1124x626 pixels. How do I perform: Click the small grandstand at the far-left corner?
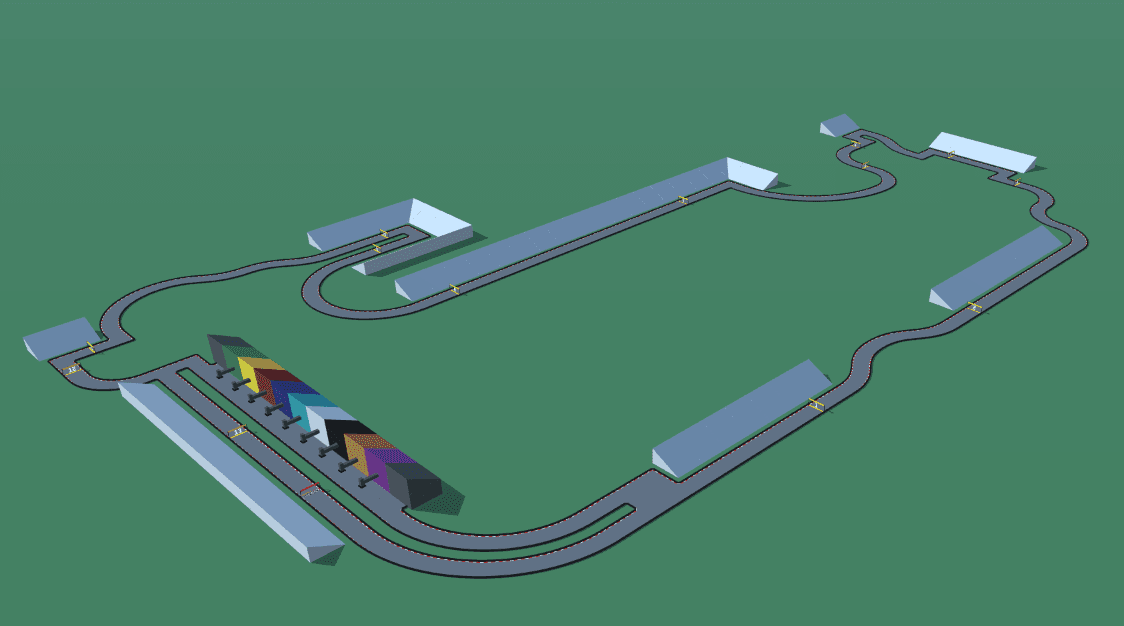tap(60, 336)
